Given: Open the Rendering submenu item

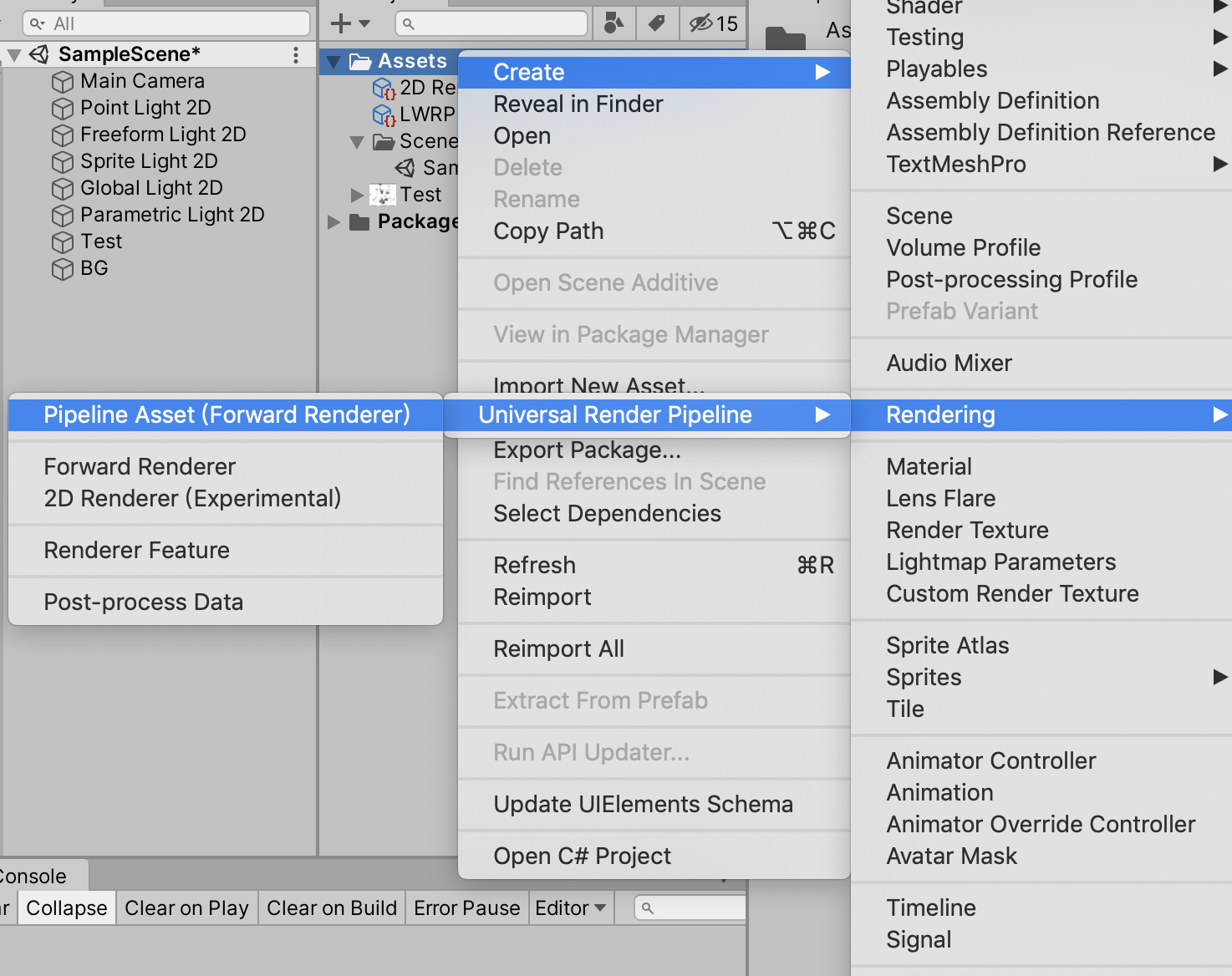Looking at the screenshot, I should pos(1041,414).
